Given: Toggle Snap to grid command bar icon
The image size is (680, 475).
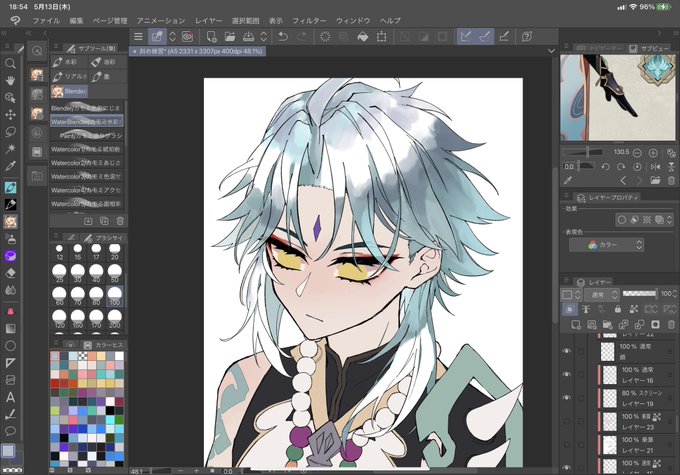Looking at the screenshot, I should tap(503, 37).
